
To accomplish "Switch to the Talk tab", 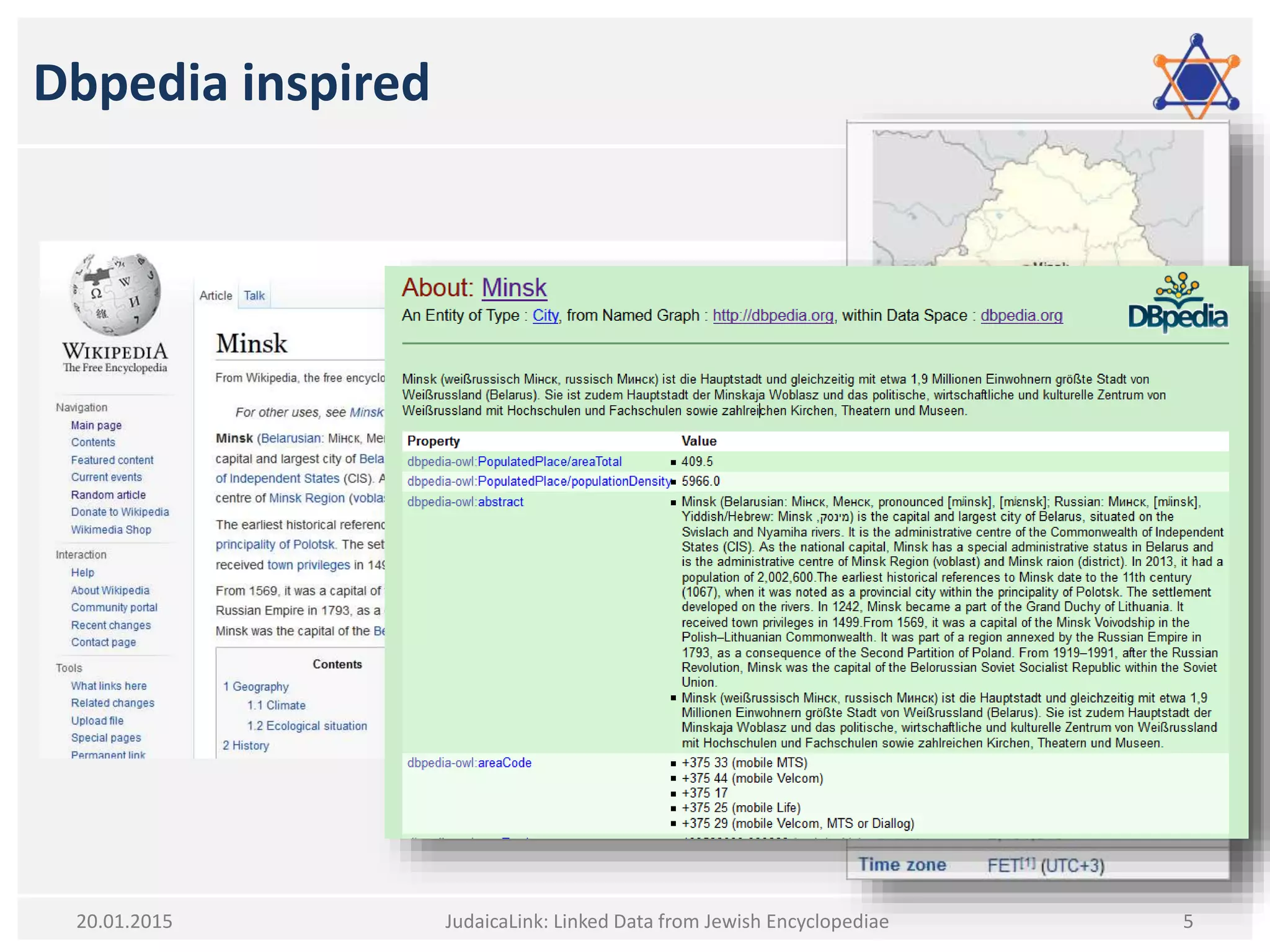I will [254, 296].
